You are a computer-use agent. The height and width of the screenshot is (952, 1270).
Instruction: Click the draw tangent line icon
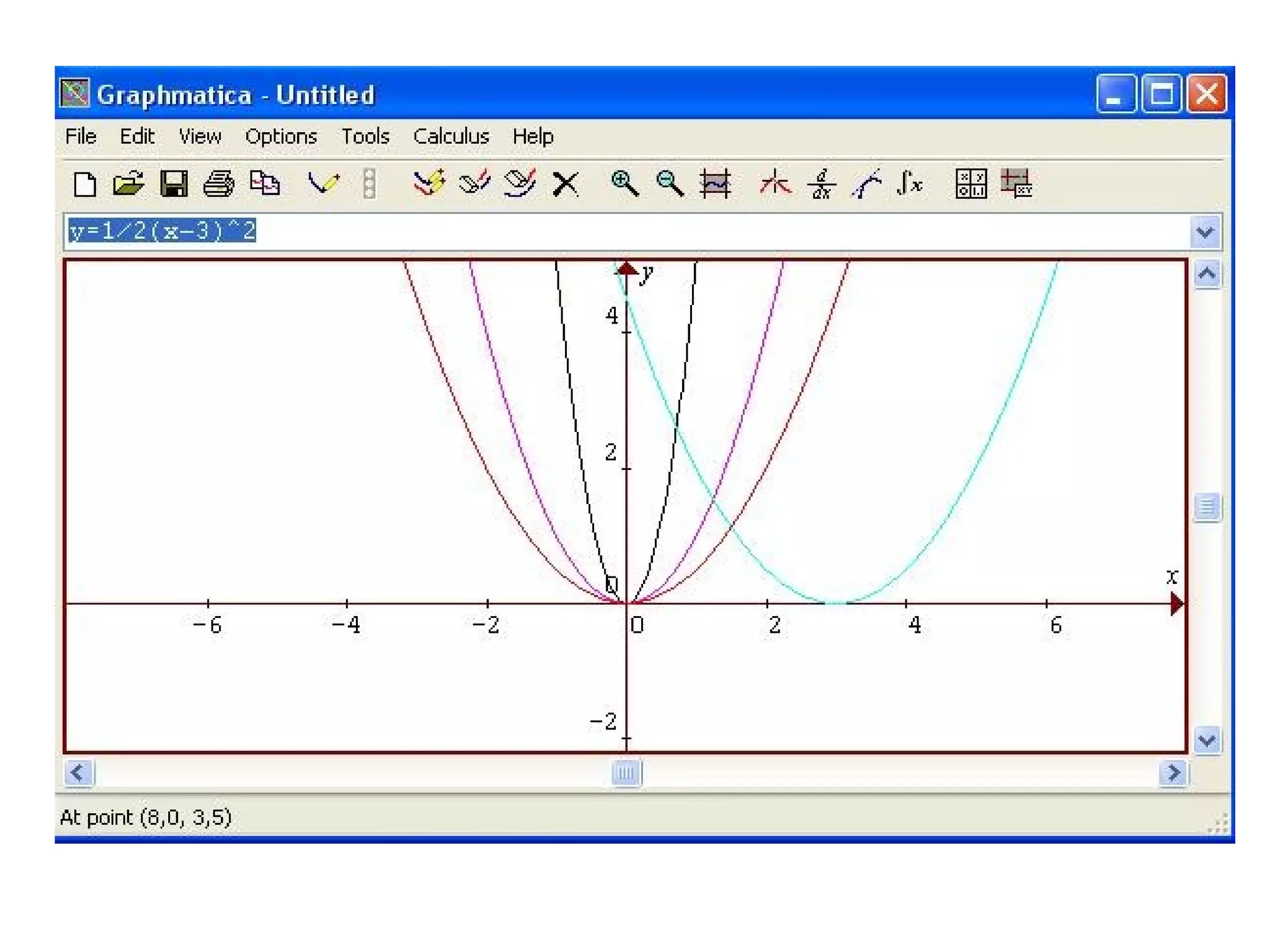866,184
